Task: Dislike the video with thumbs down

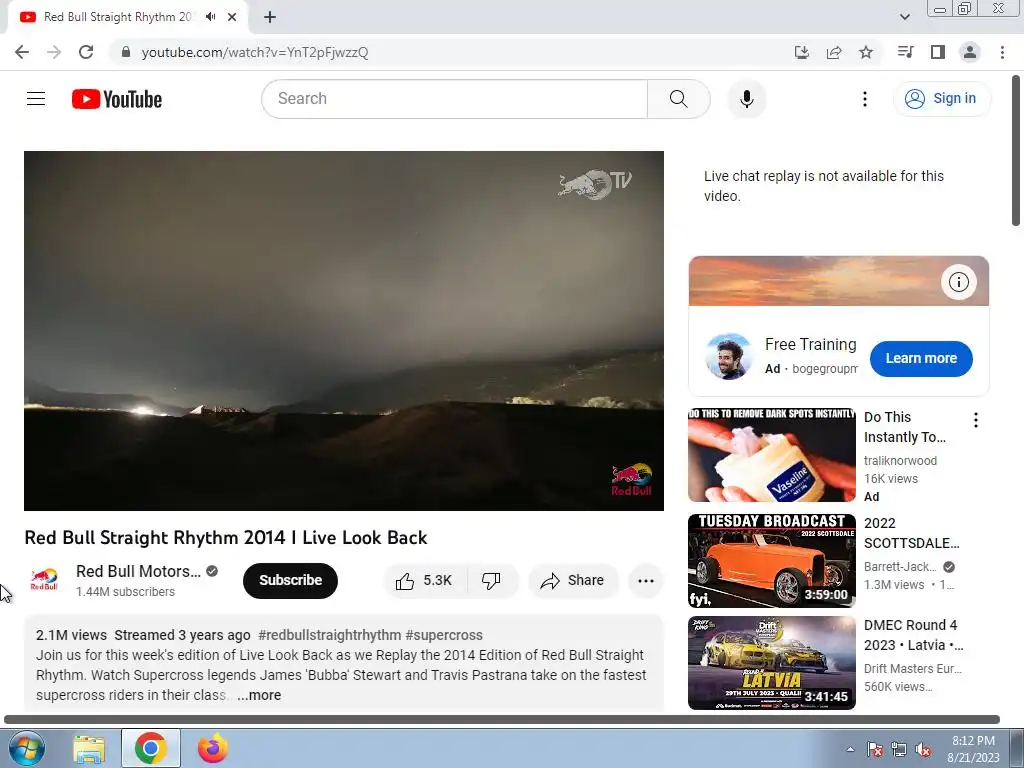Action: [x=491, y=581]
